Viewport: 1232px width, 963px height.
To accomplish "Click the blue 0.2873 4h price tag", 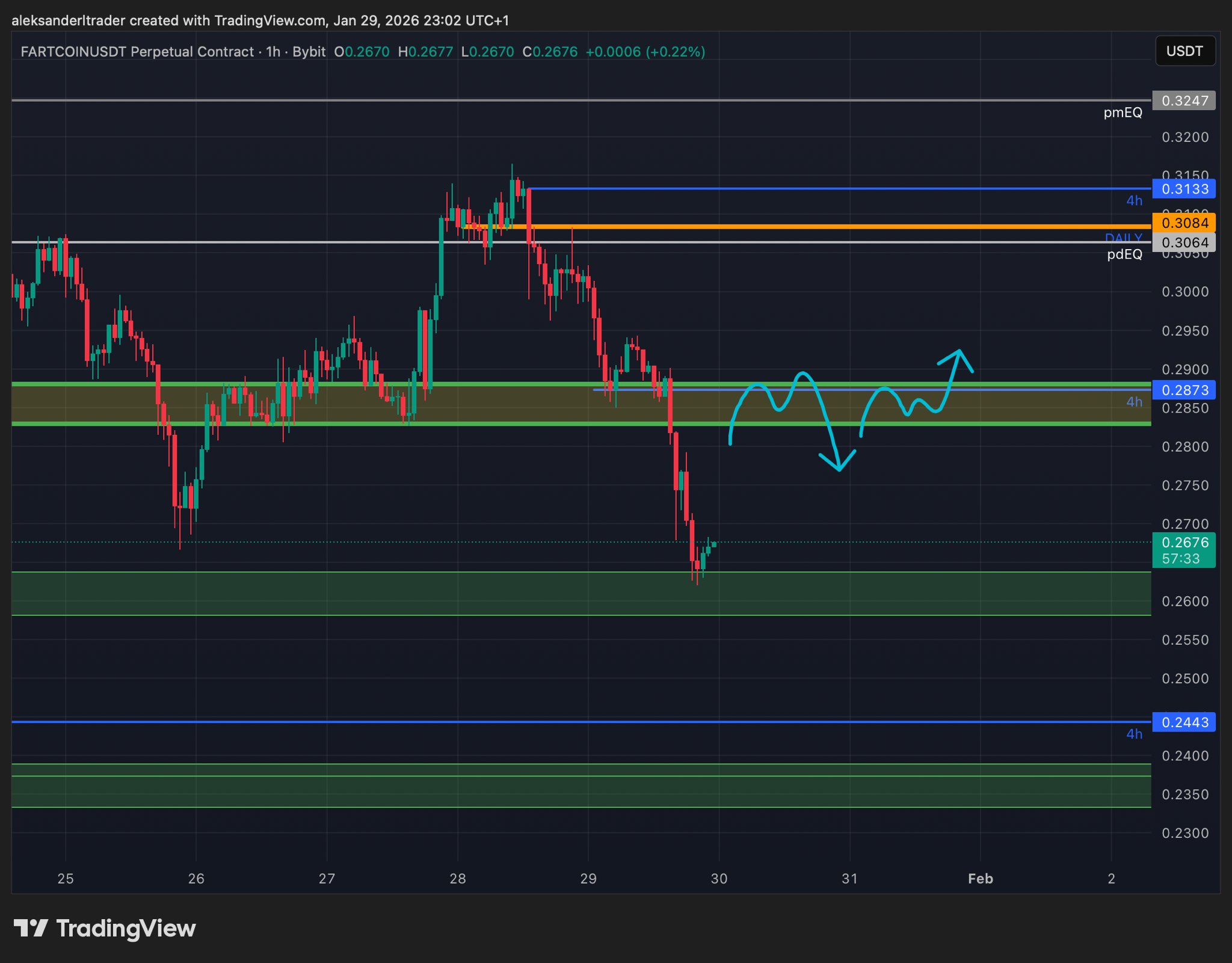I will pos(1184,390).
